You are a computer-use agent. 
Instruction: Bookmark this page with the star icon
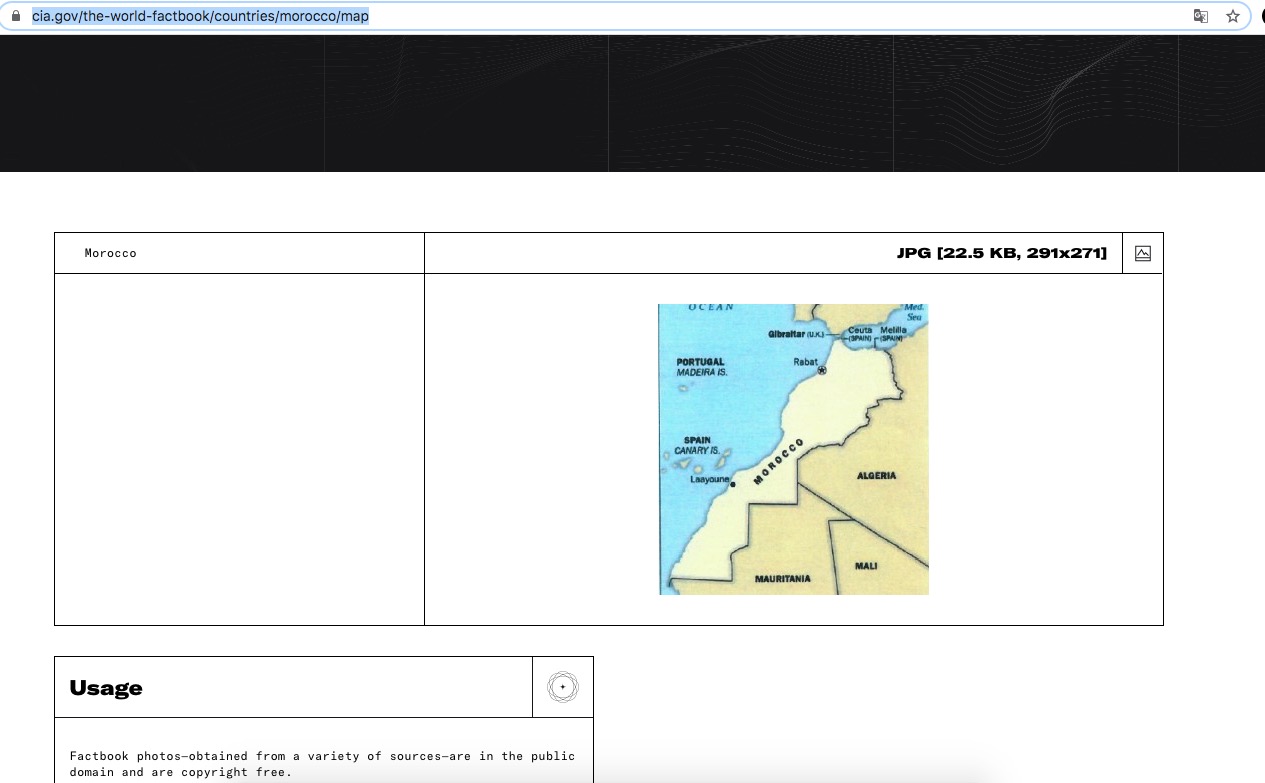(x=1233, y=17)
